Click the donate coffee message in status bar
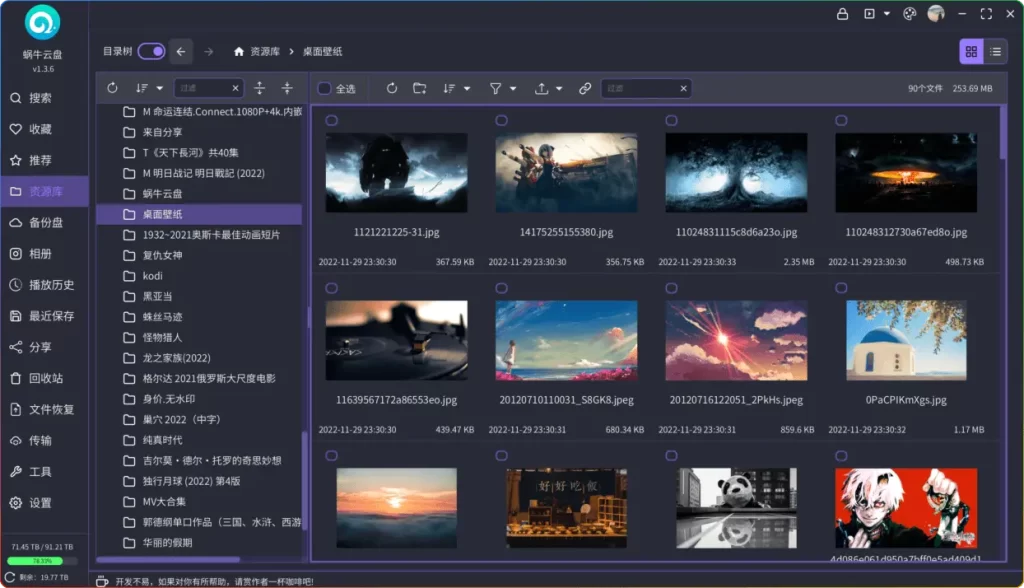 click(x=214, y=581)
